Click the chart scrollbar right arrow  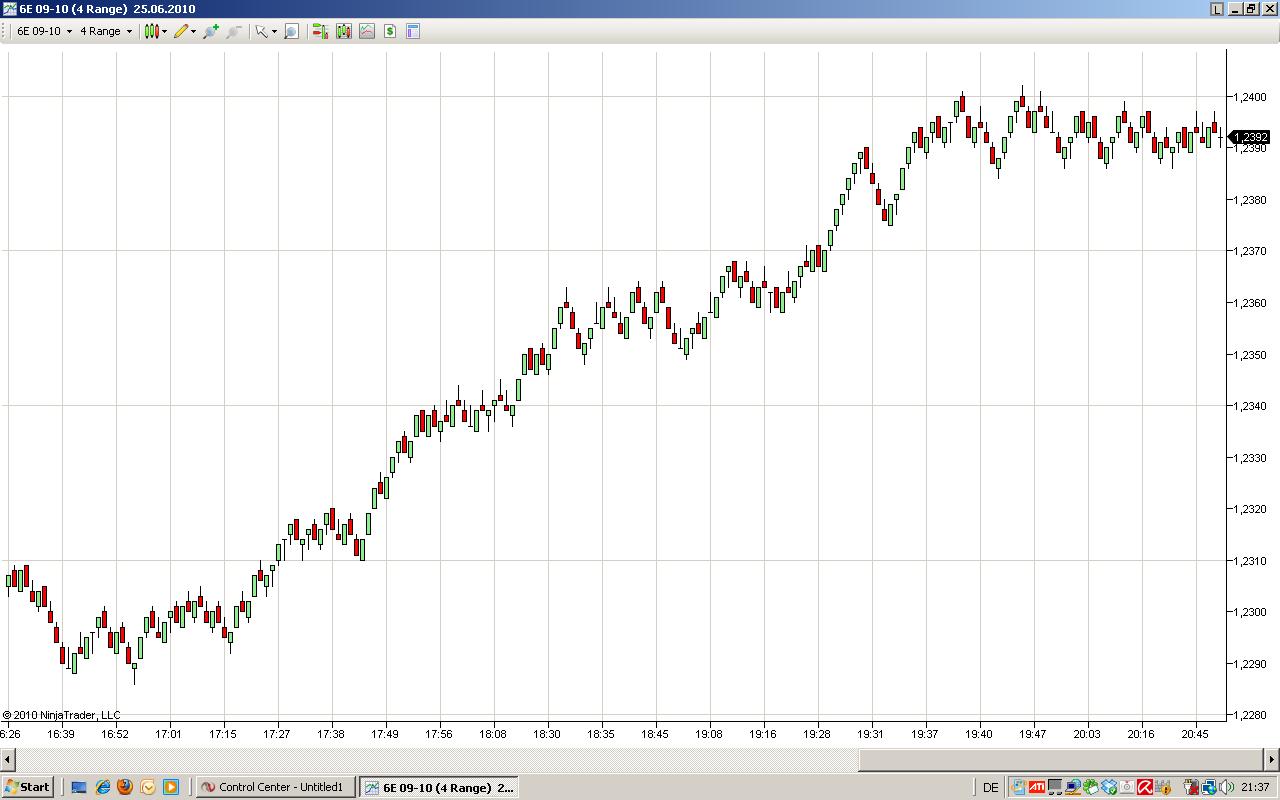(x=1271, y=759)
